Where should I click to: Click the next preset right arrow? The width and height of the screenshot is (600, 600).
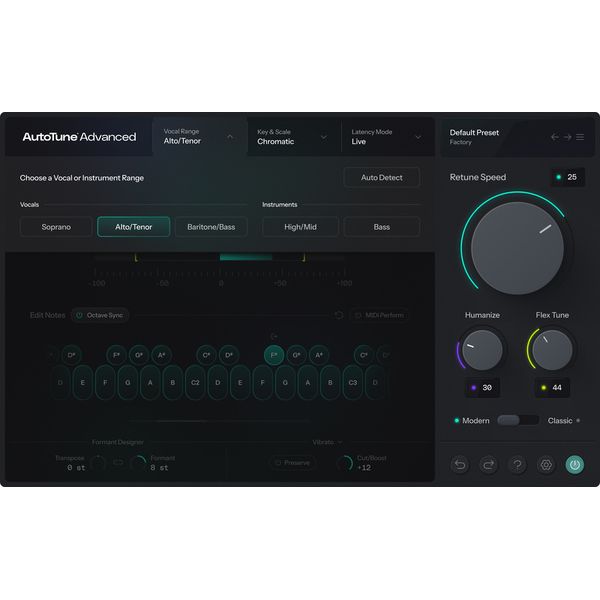point(567,137)
